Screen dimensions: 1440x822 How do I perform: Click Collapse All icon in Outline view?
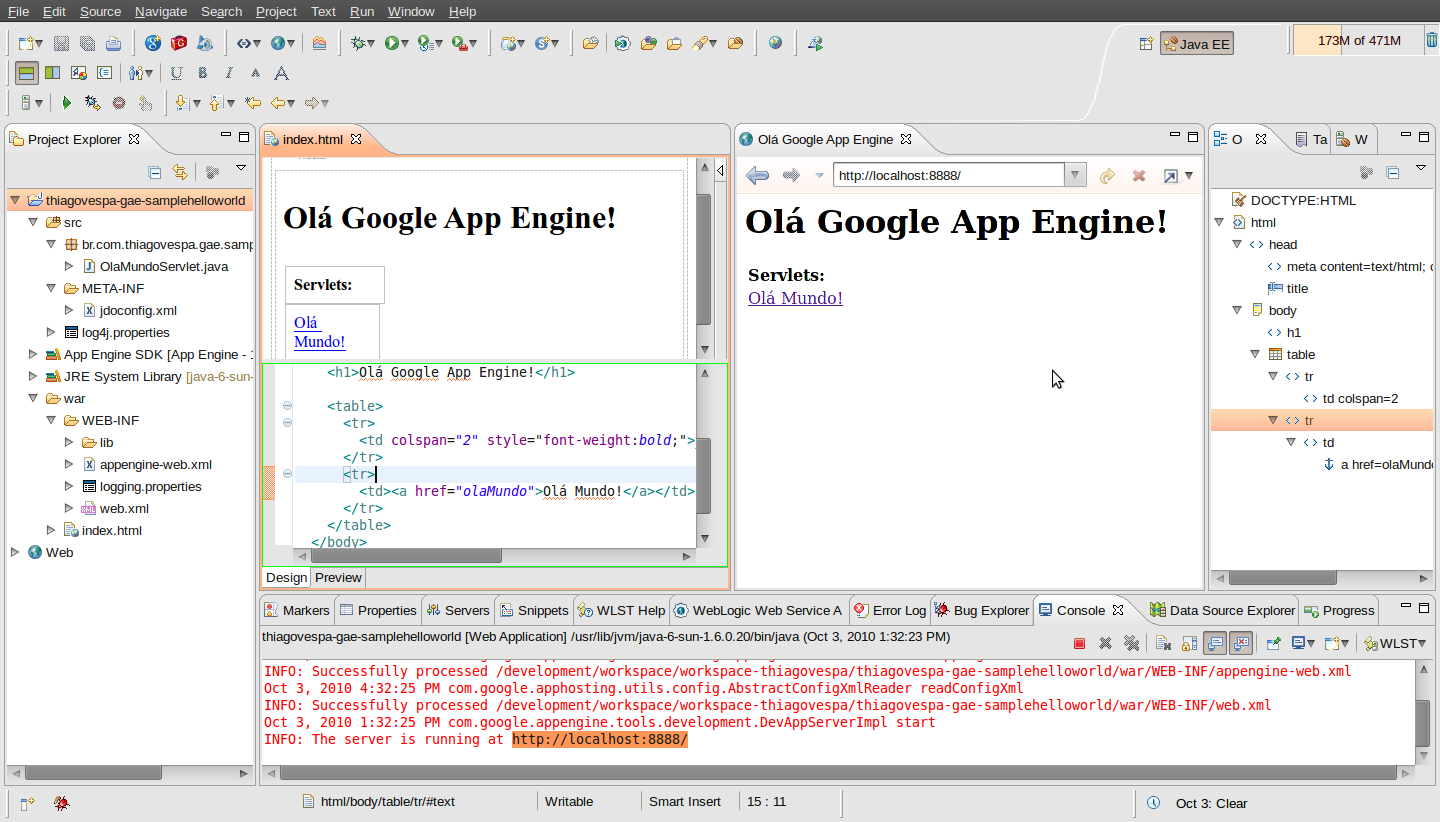(1393, 172)
